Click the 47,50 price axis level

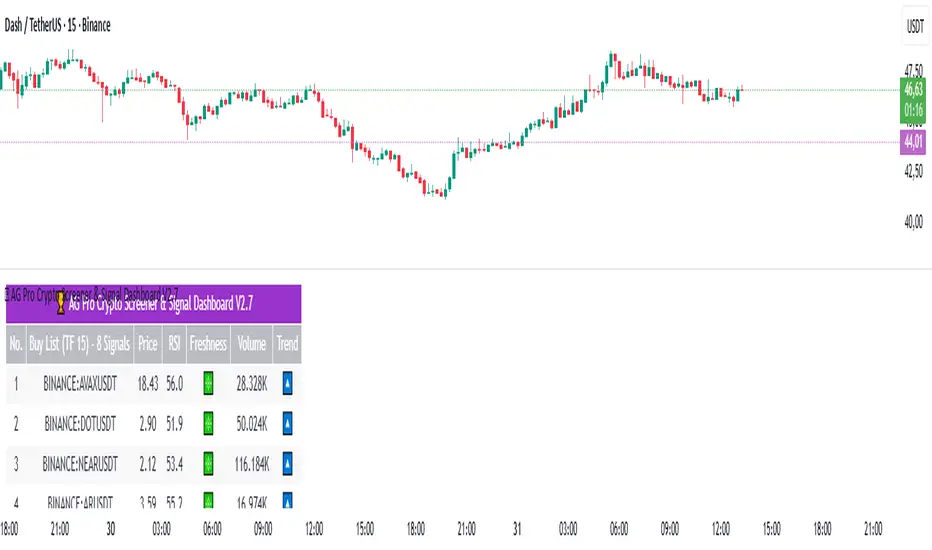(912, 71)
